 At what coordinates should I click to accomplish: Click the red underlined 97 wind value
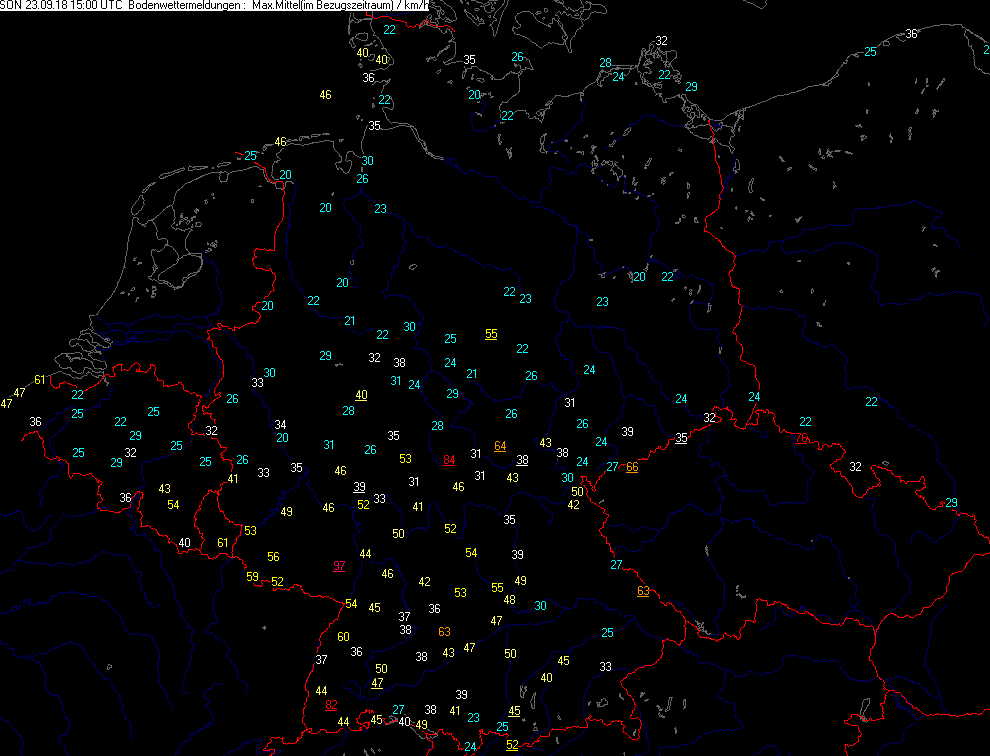[339, 566]
